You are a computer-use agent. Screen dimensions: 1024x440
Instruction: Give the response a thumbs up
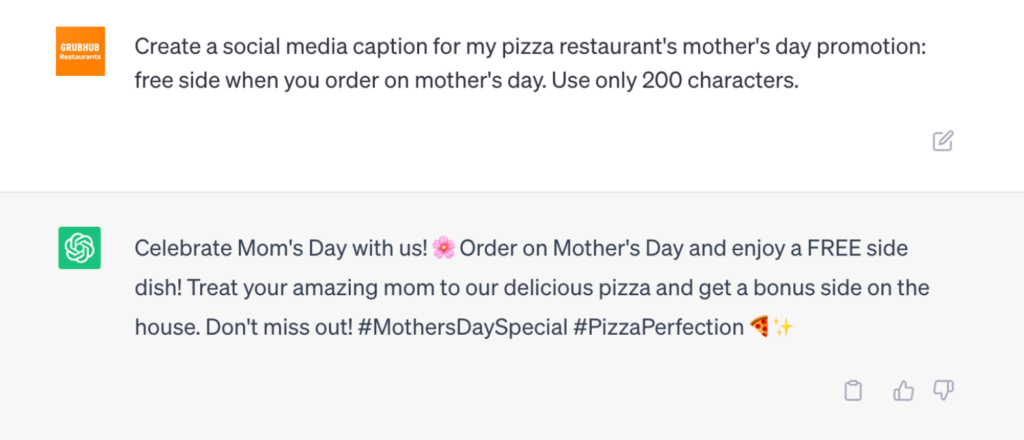tap(903, 390)
